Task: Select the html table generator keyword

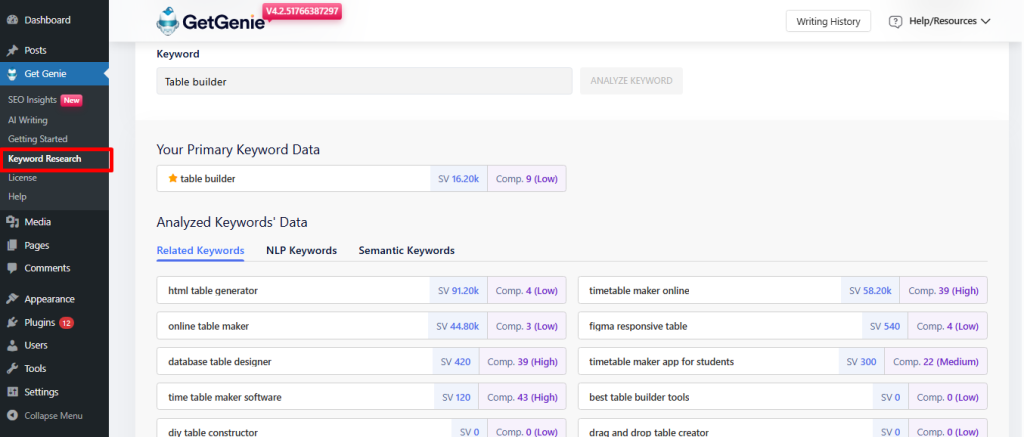Action: tap(361, 291)
